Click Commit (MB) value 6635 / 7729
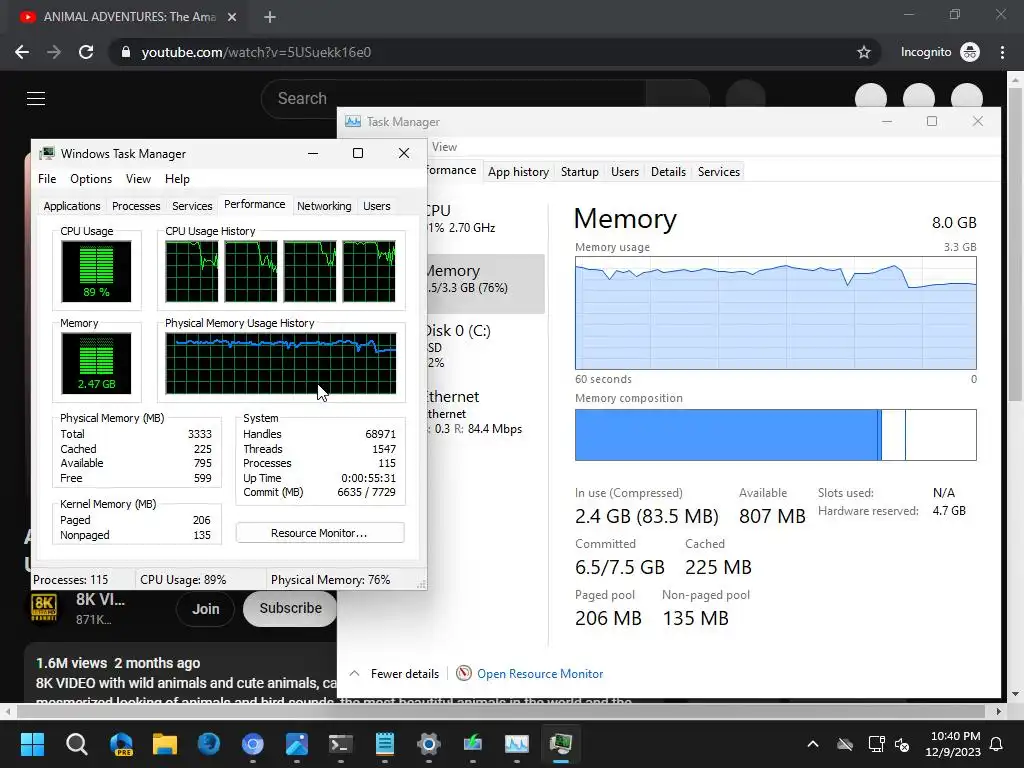 [366, 492]
